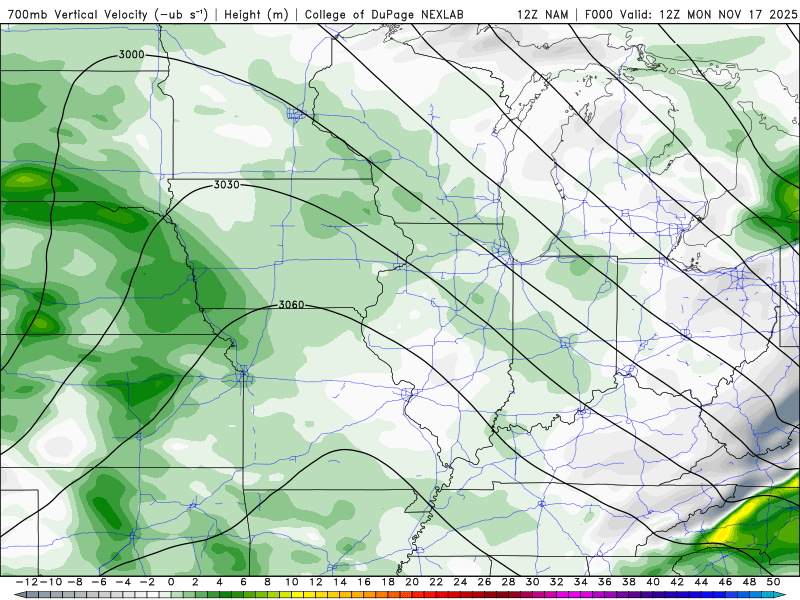Click the 24 value on the color scale

click(460, 582)
